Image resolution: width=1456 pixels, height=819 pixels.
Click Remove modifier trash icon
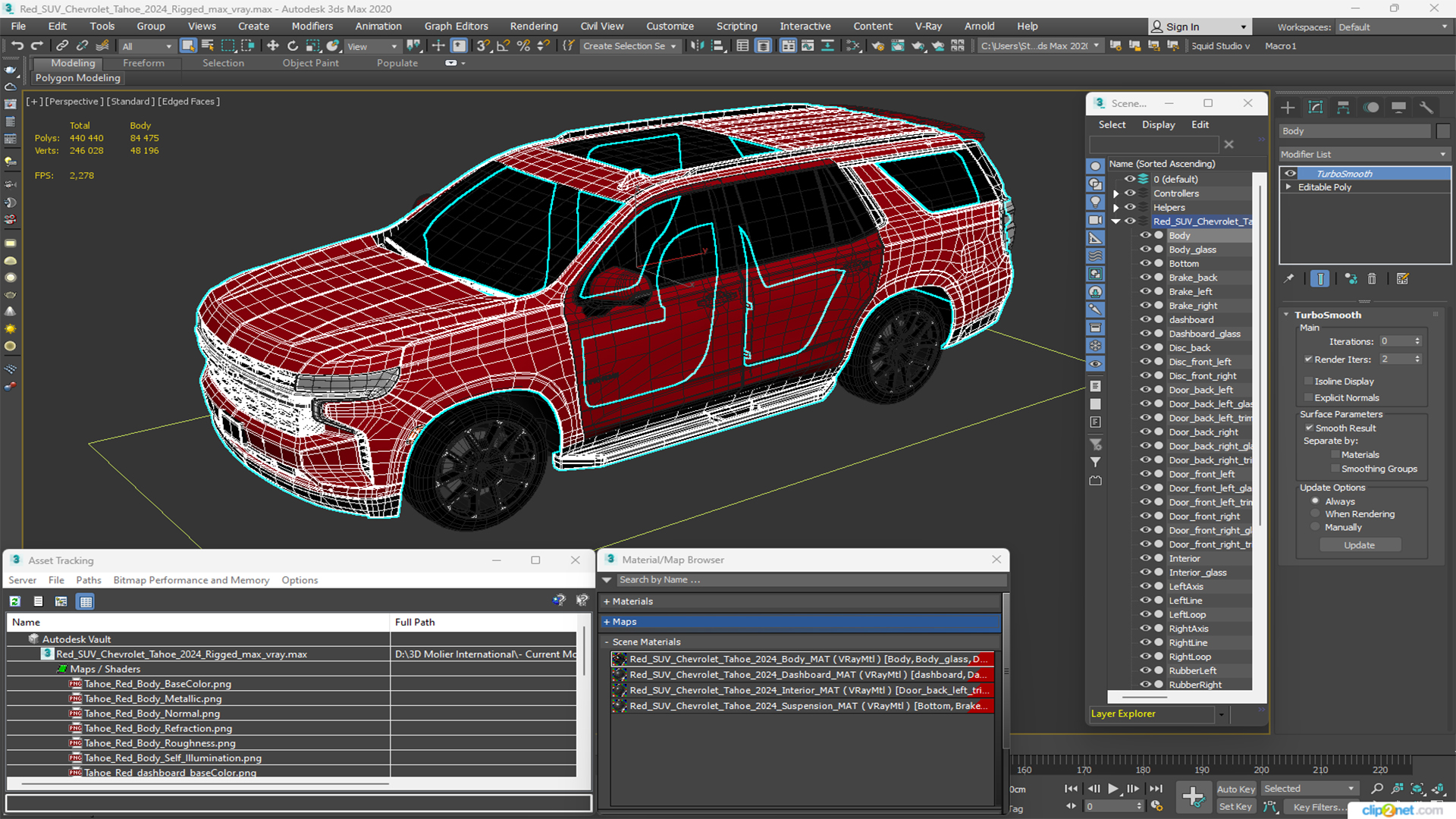[x=1372, y=279]
